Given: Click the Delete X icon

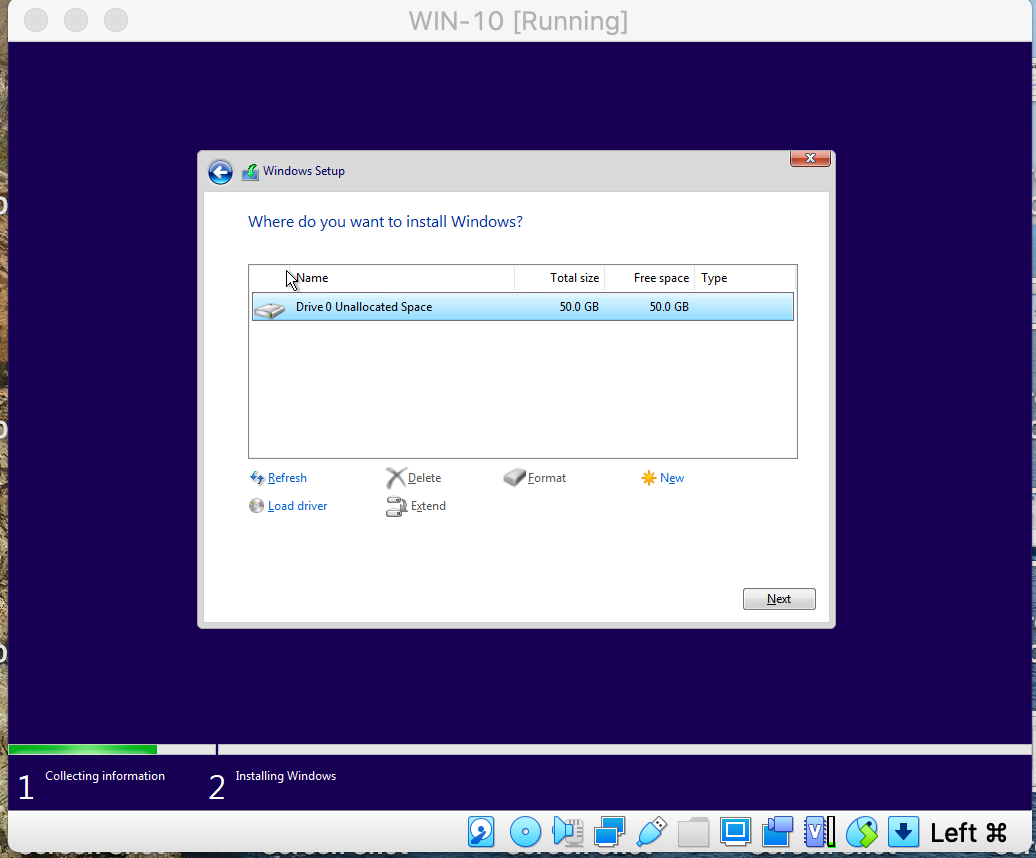Looking at the screenshot, I should (395, 478).
